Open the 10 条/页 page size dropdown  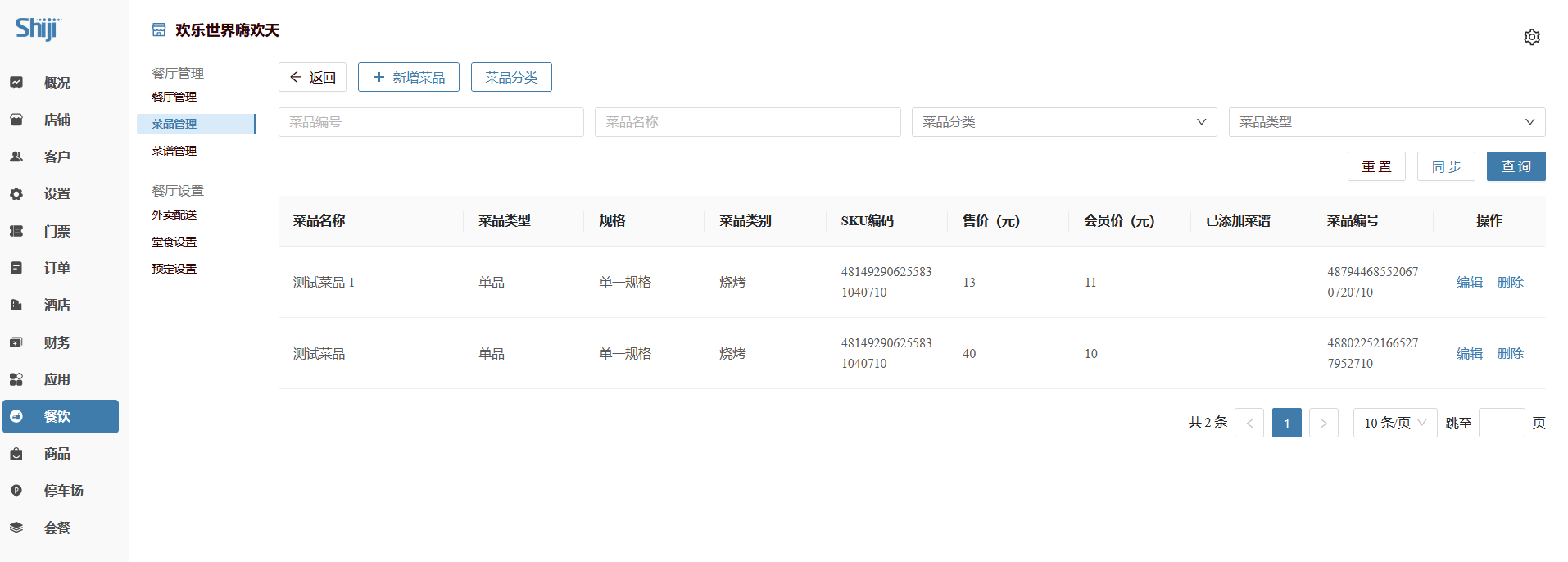(1394, 423)
